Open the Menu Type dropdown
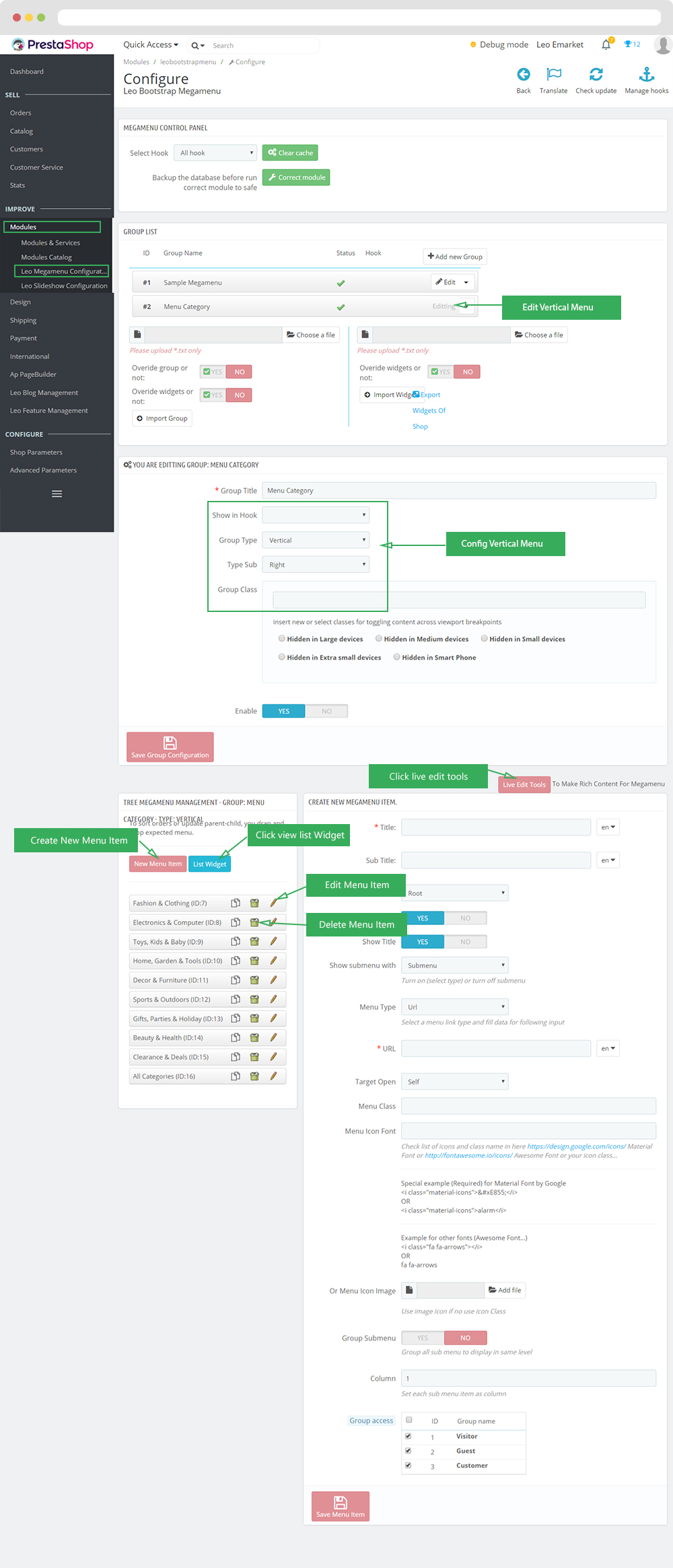The image size is (673, 1568). [454, 1007]
